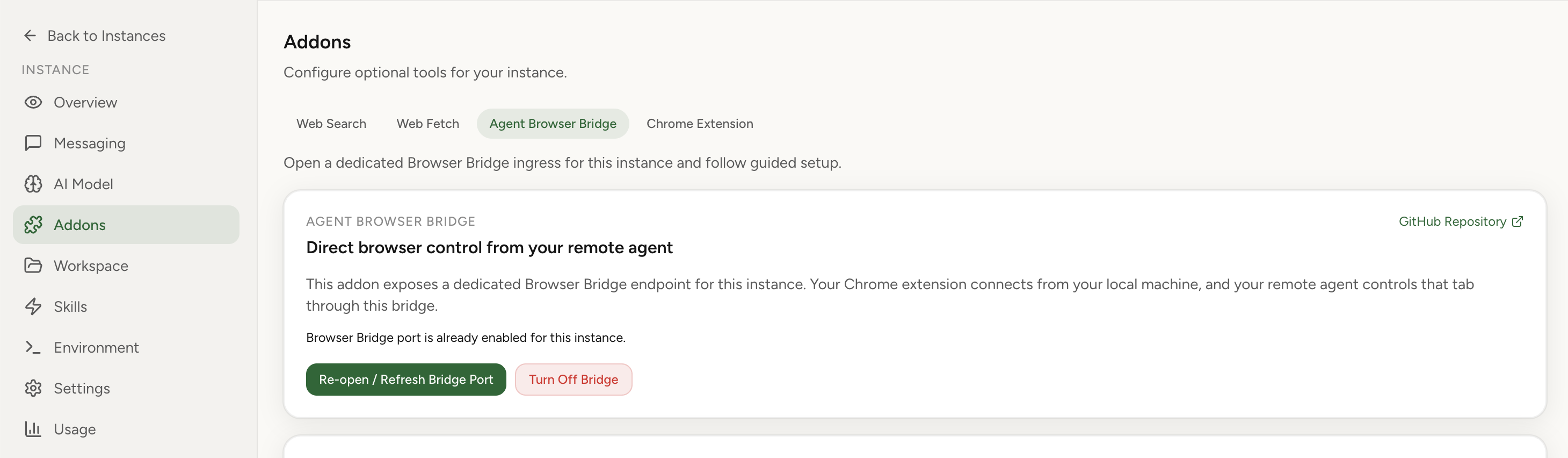This screenshot has width=1568, height=458.
Task: Open Environment via the terminal prompt icon
Action: pyautogui.click(x=33, y=347)
